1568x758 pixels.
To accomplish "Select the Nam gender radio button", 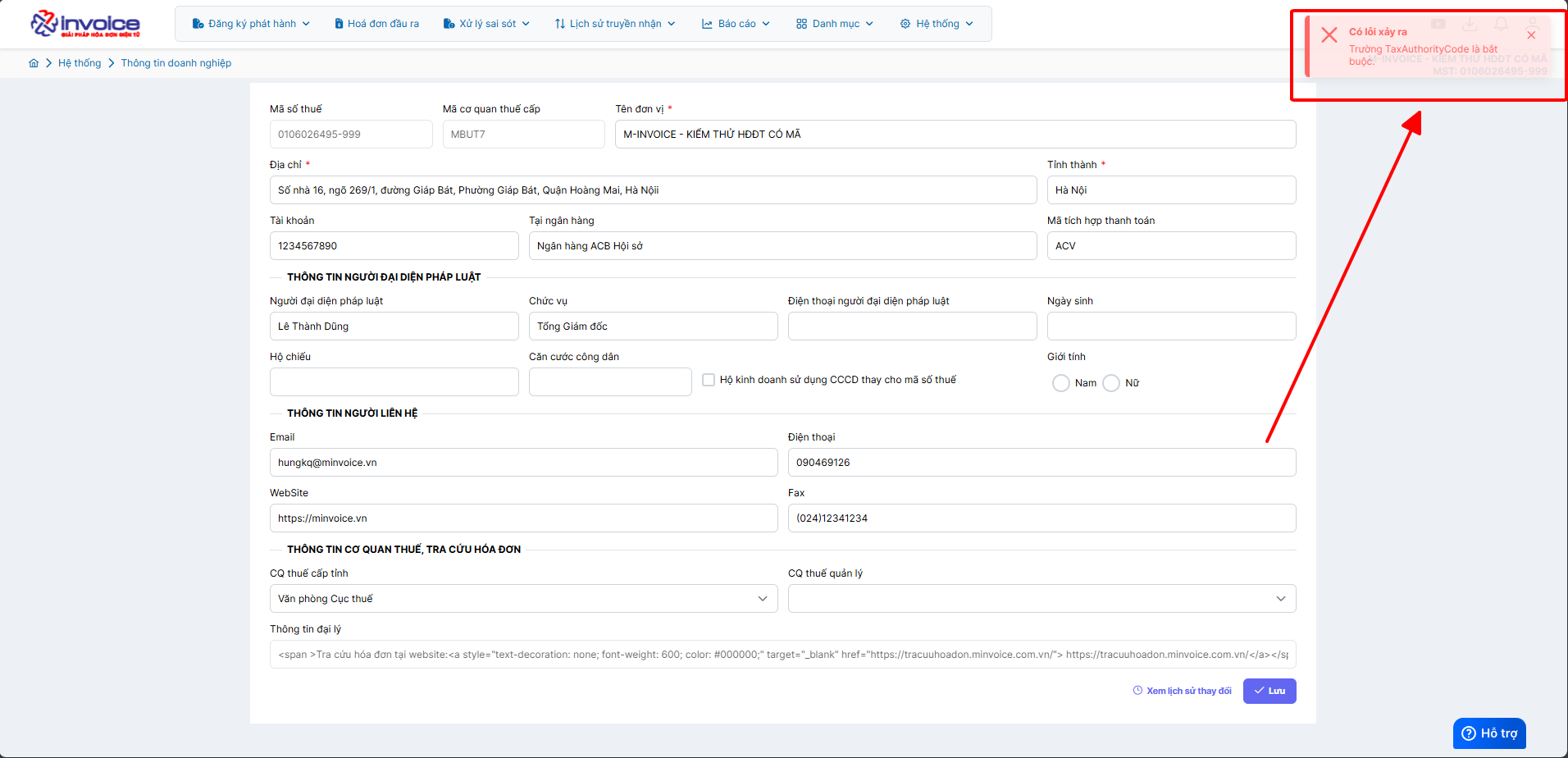I will [1061, 383].
